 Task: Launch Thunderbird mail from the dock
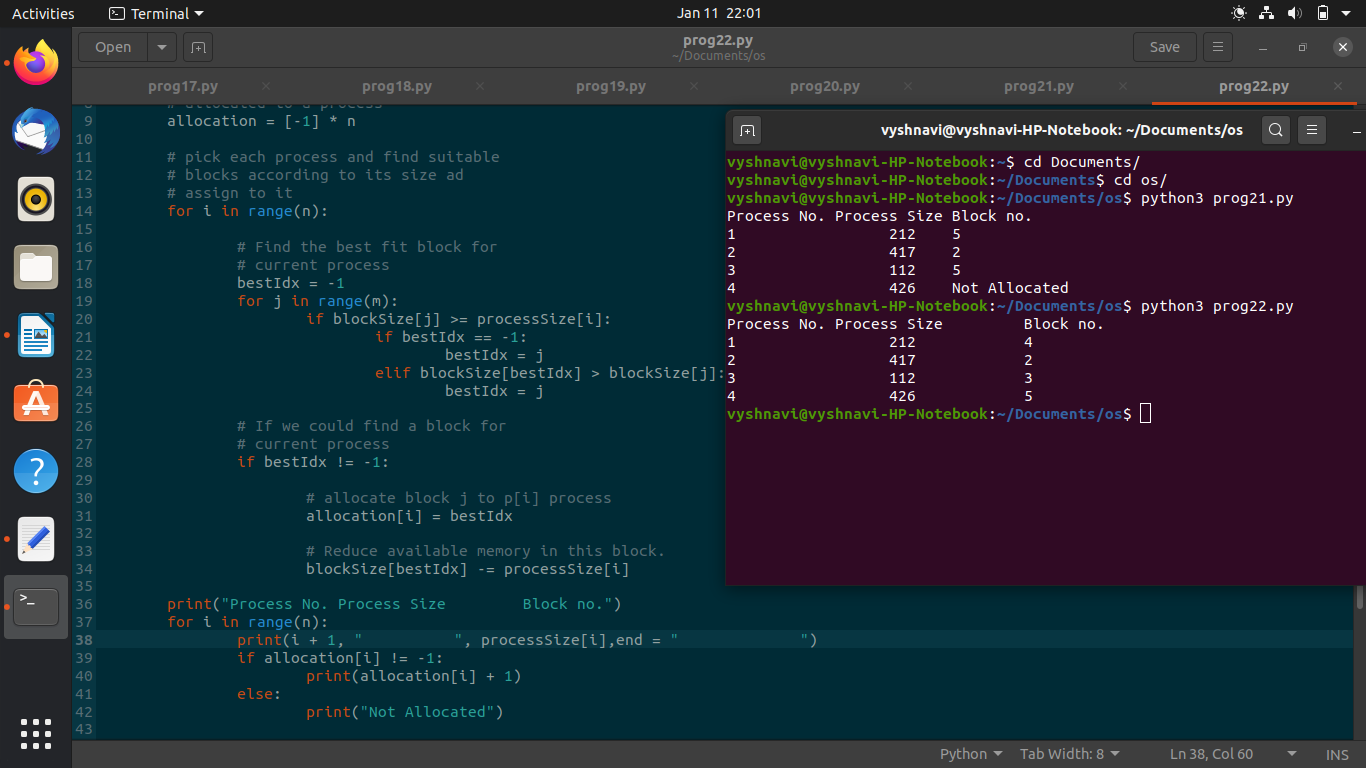coord(36,131)
